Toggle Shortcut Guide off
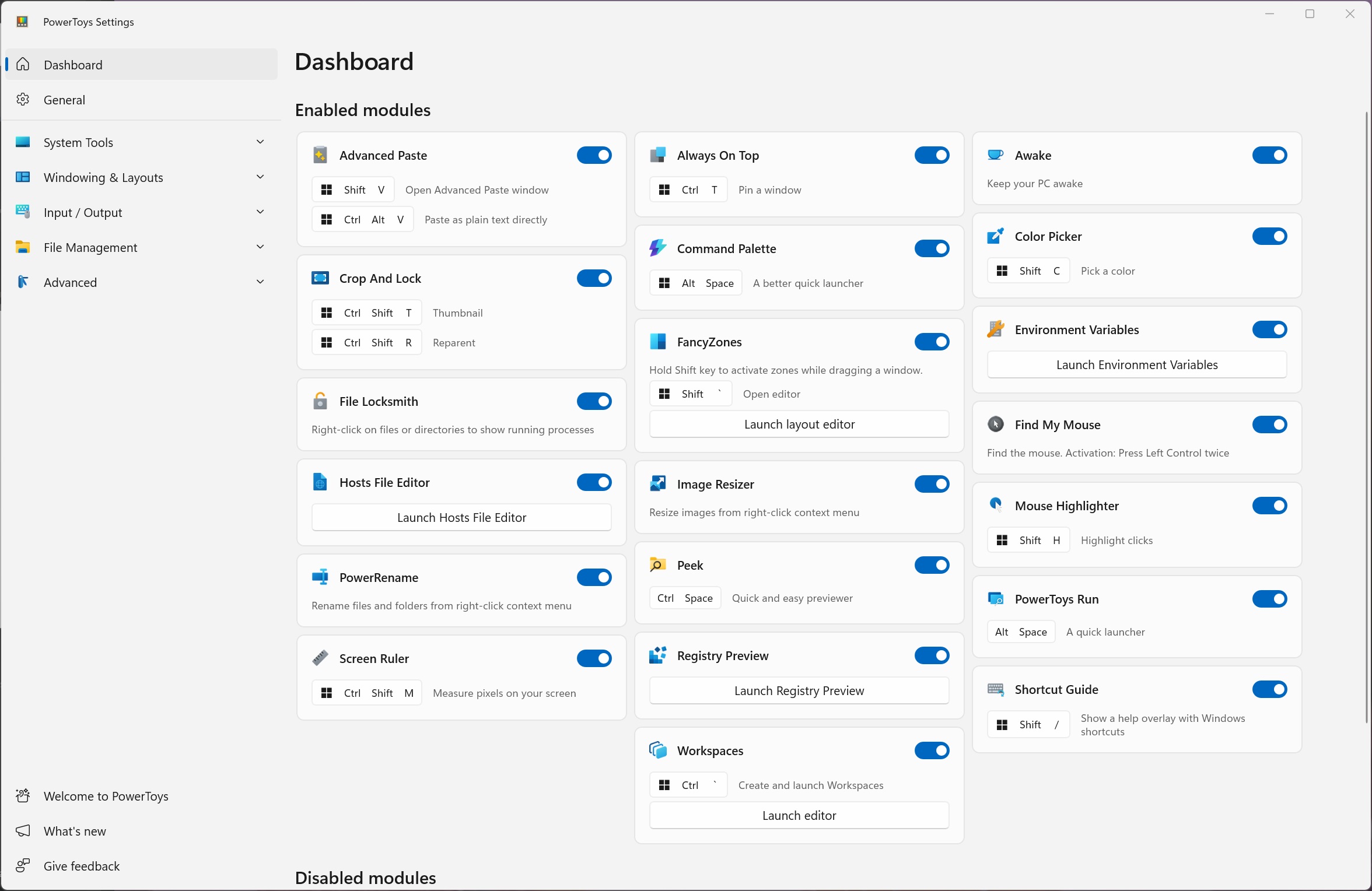The image size is (1372, 891). 1270,689
